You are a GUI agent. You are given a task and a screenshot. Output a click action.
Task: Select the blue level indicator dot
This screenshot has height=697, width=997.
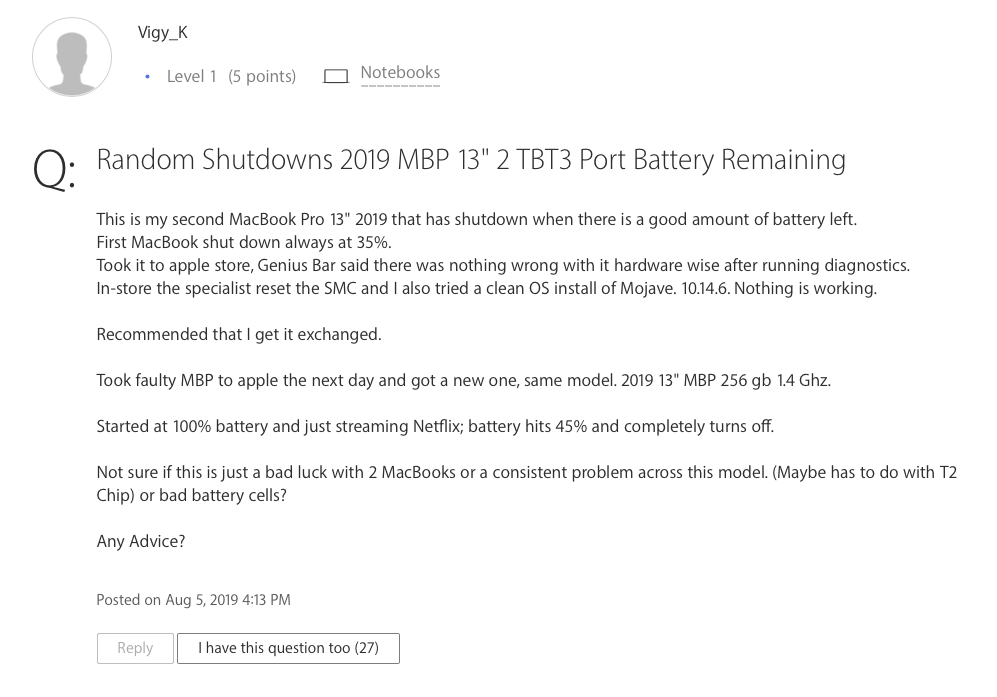click(x=147, y=76)
